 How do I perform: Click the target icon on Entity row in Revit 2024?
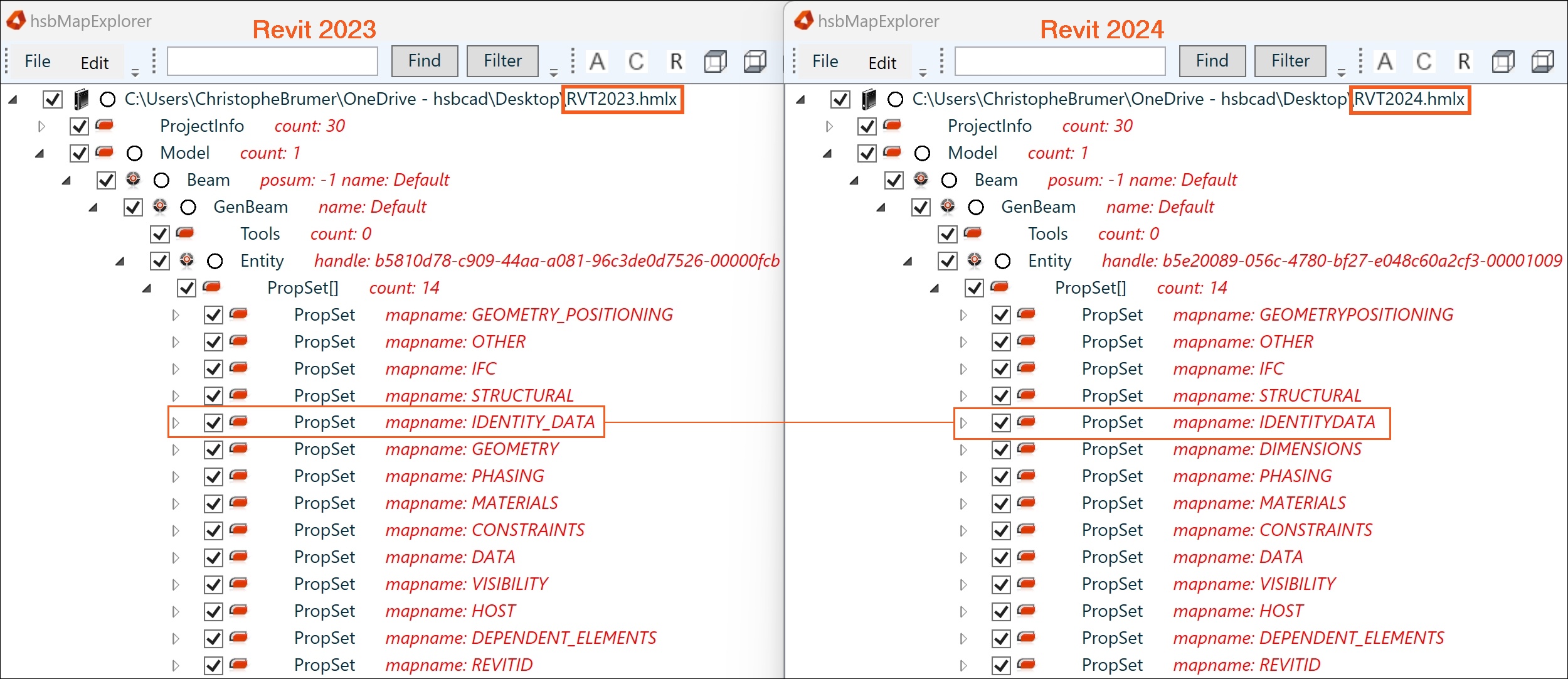coord(975,260)
